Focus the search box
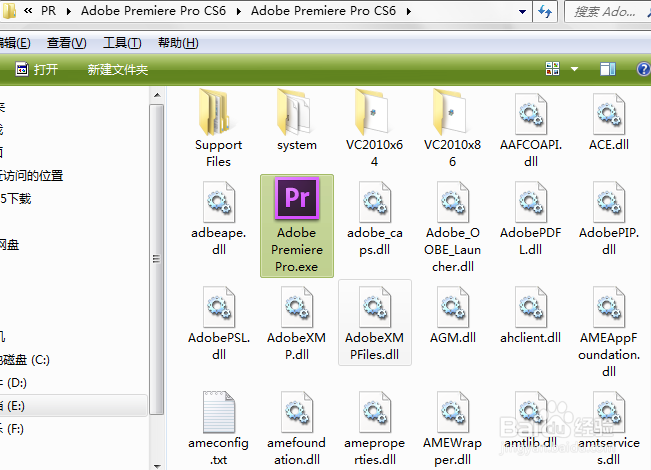 [x=608, y=12]
